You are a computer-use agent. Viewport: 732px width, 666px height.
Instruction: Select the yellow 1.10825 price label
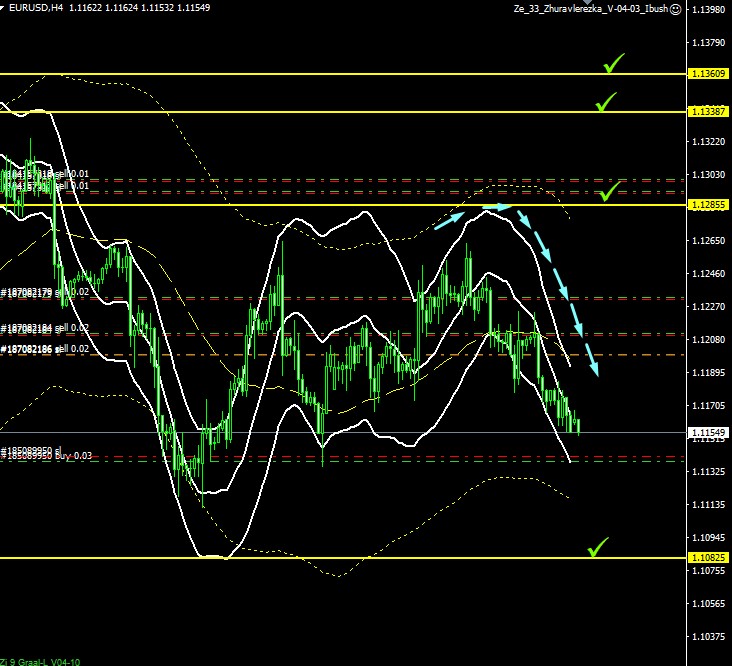pos(708,557)
